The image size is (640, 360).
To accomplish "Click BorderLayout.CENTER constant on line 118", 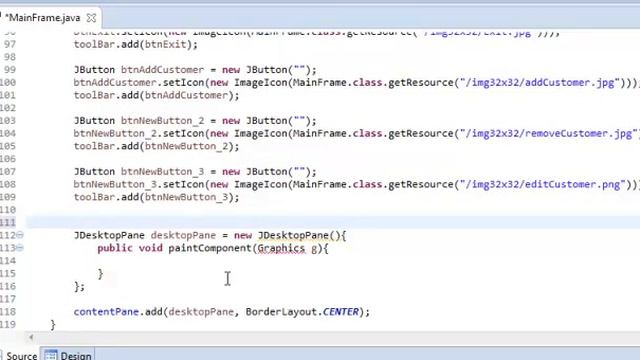I will point(302,312).
